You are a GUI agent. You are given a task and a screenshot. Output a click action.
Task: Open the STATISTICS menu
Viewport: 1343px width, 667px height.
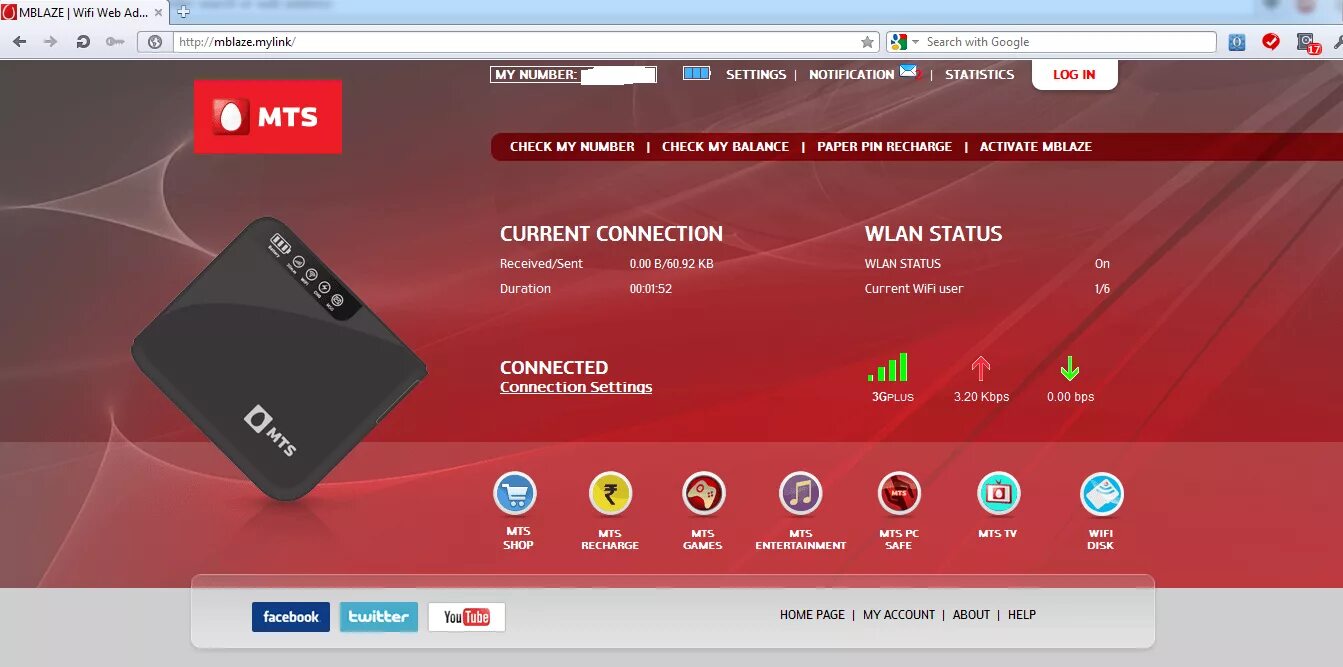(x=979, y=75)
